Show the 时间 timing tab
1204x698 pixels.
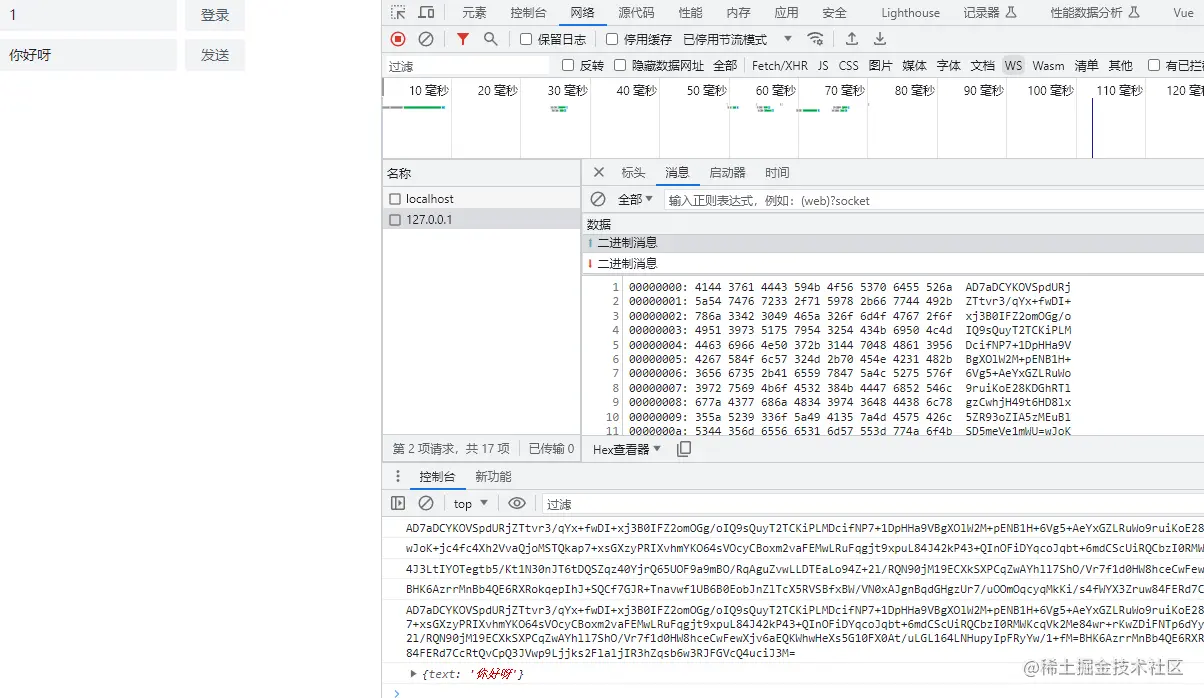tap(777, 173)
